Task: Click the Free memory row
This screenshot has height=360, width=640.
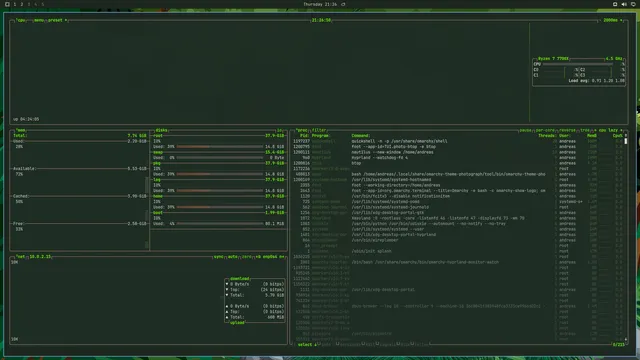Action: click(80, 224)
